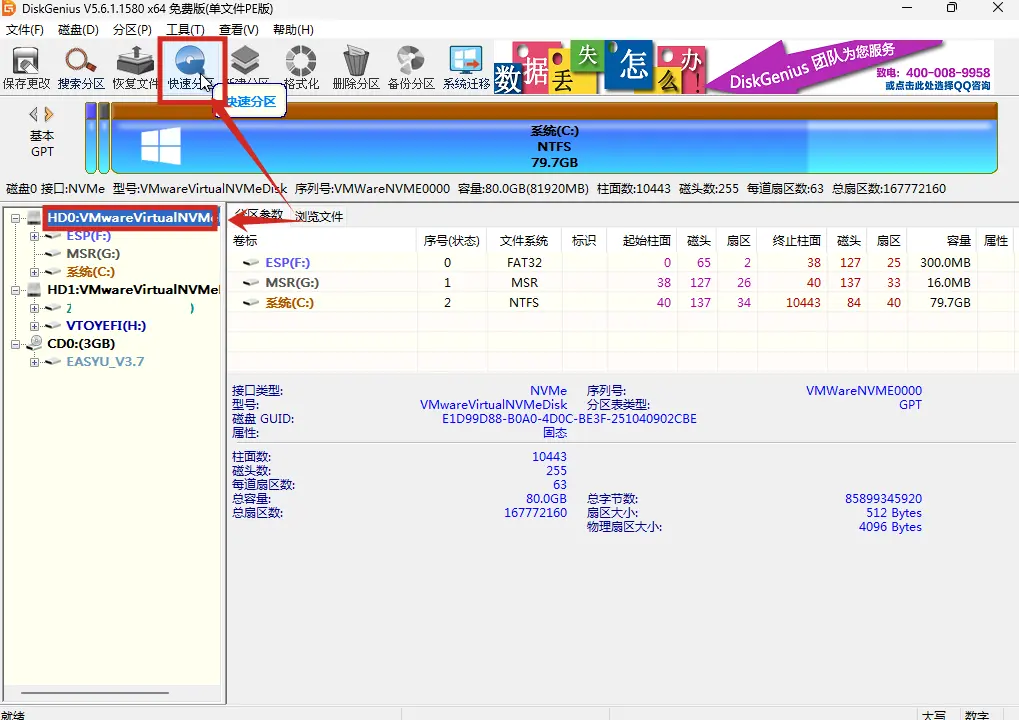
Task: Go to the next disk with the orange arrow
Action: click(x=49, y=114)
